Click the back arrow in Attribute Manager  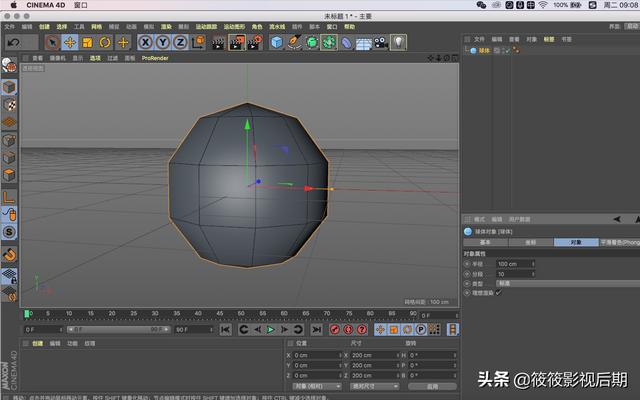[617, 219]
